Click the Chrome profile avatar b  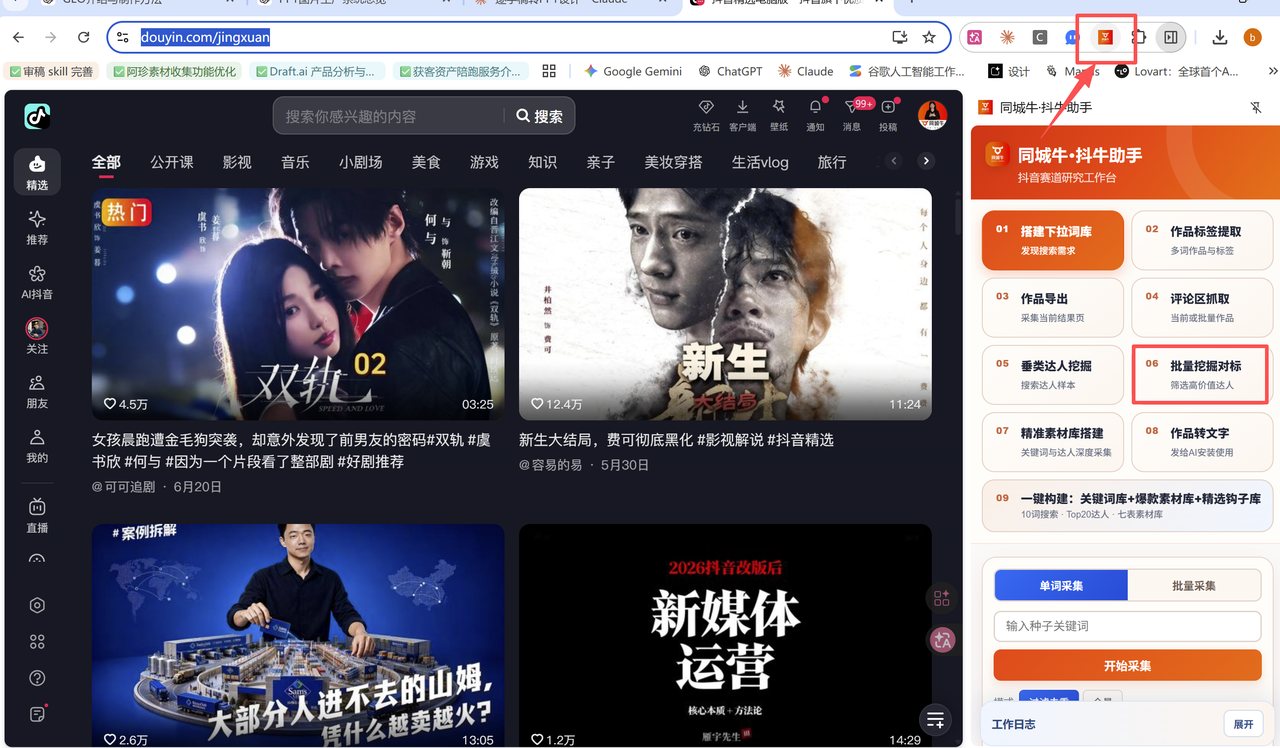point(1252,37)
